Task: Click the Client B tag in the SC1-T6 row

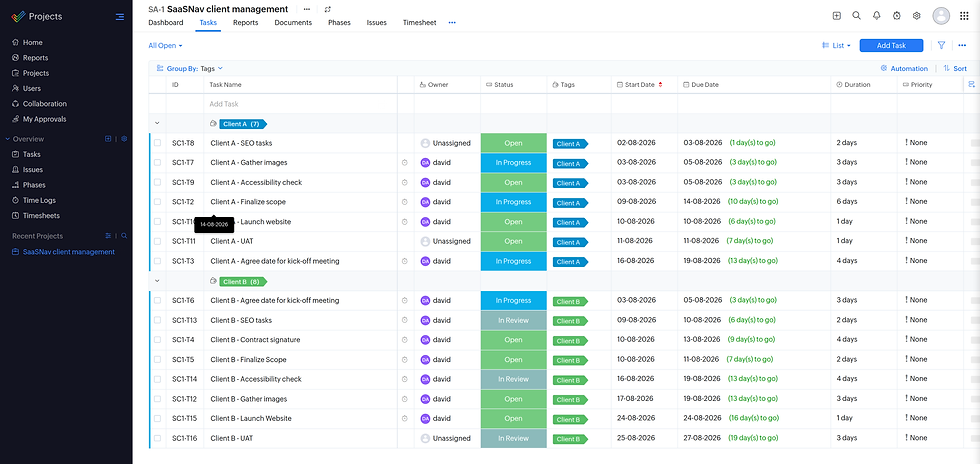Action: (x=570, y=301)
